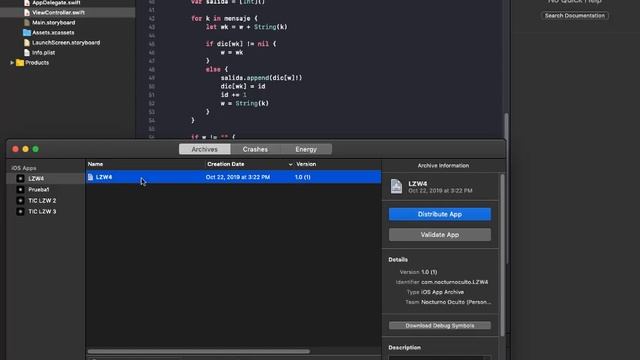Click the TIC LZW 2 app icon
This screenshot has height=360, width=640.
(x=20, y=200)
